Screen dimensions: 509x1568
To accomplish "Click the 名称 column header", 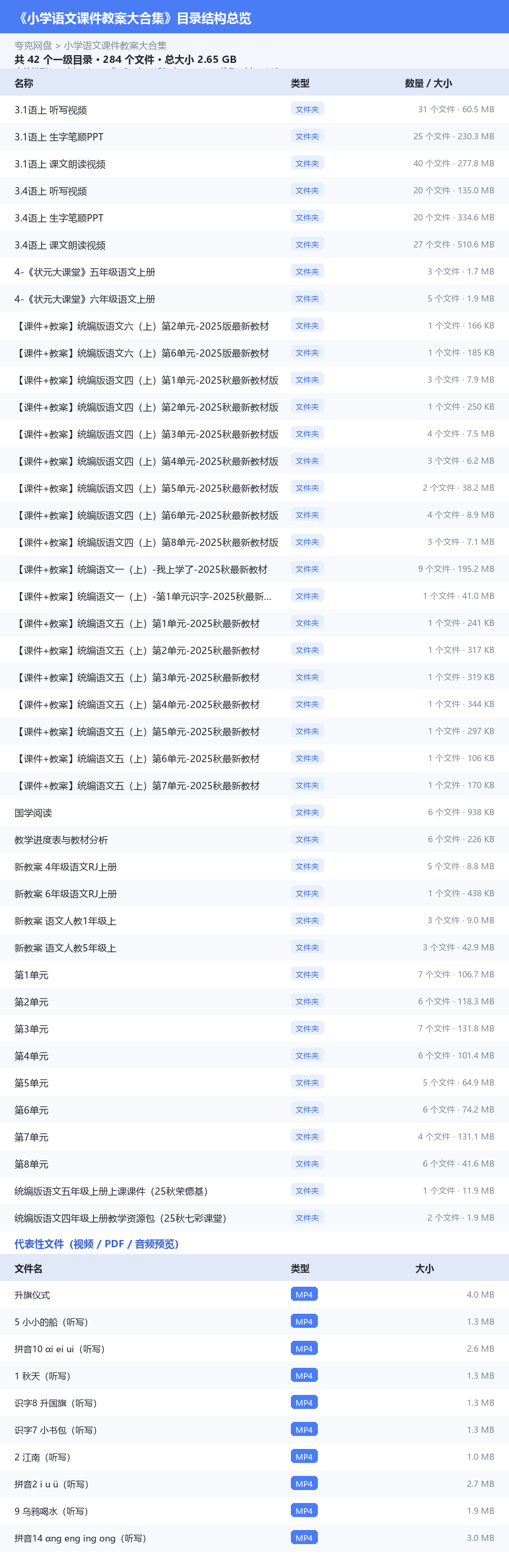I will 24,83.
